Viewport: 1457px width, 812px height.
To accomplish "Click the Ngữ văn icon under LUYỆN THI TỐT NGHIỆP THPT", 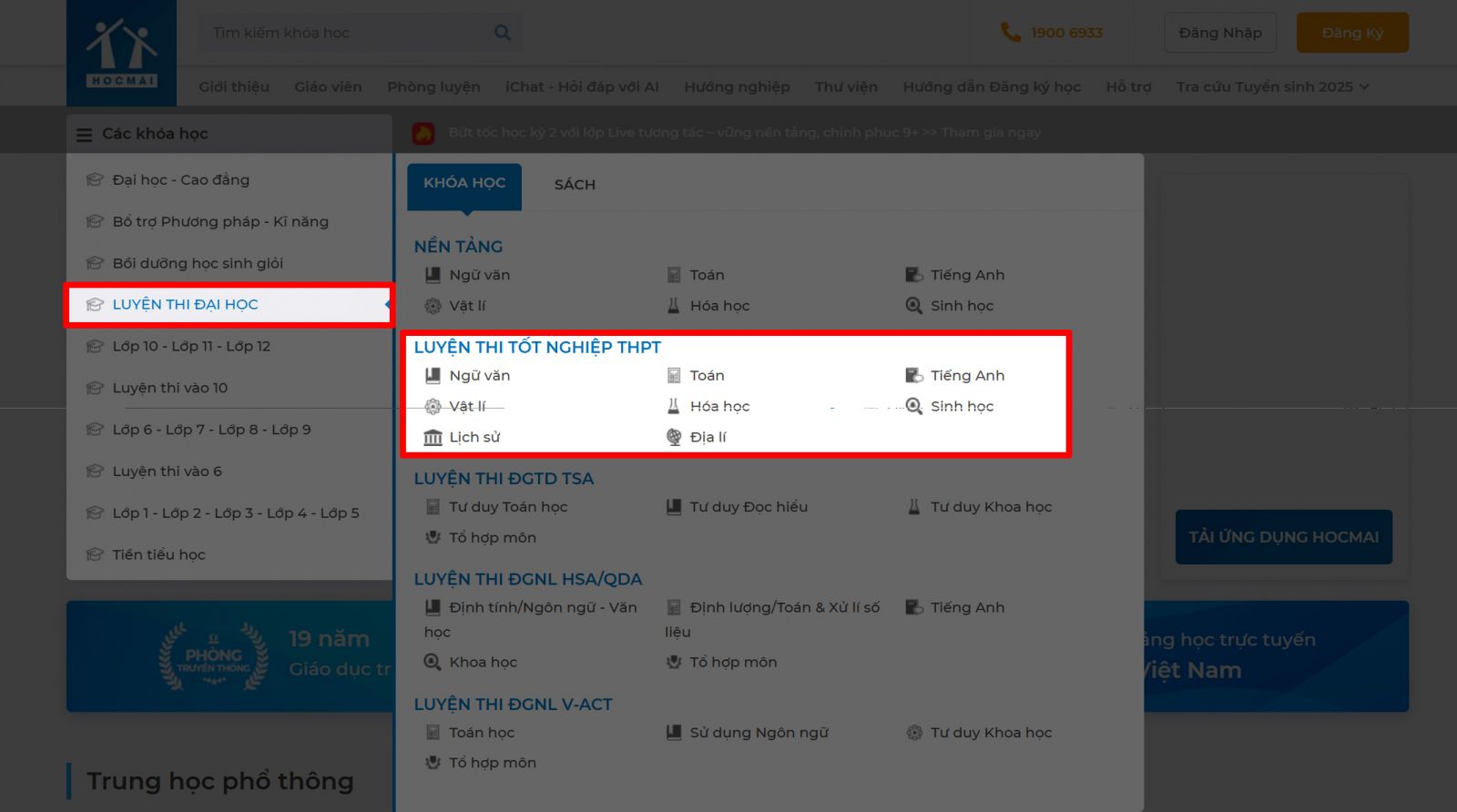I will tap(433, 375).
